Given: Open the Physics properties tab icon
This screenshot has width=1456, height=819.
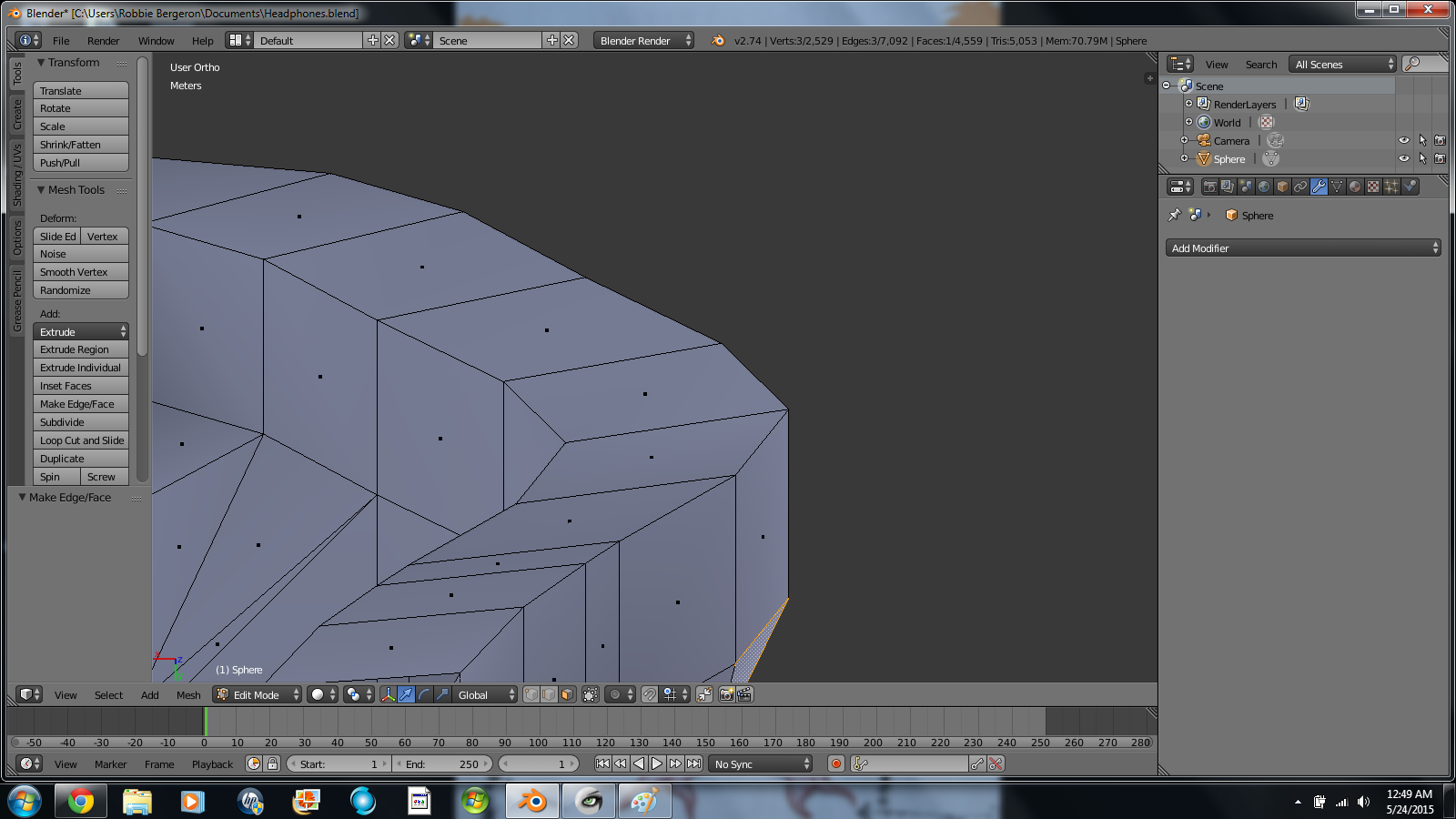Looking at the screenshot, I should click(x=1410, y=187).
